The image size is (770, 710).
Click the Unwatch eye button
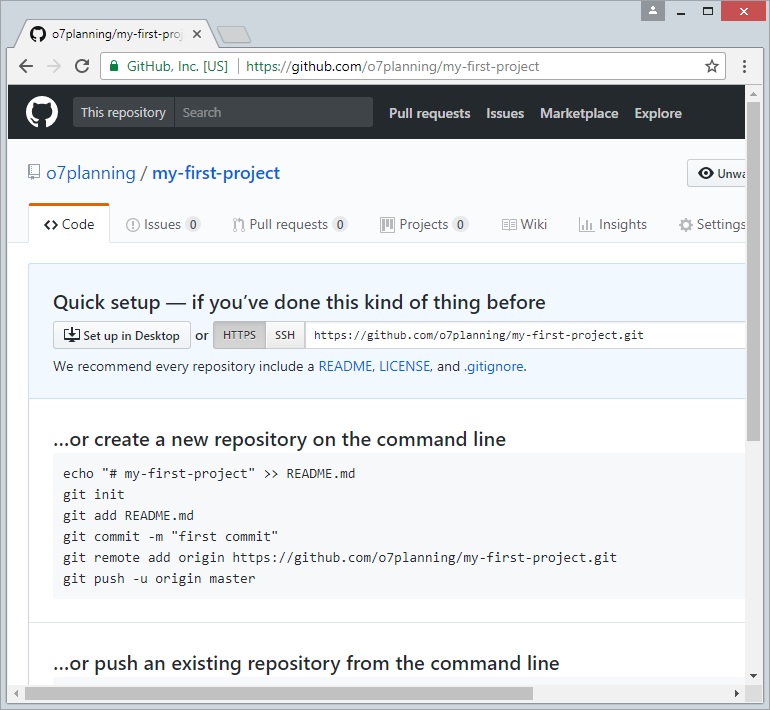tap(716, 173)
